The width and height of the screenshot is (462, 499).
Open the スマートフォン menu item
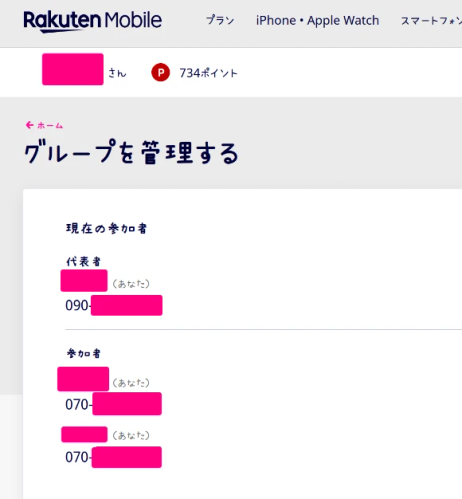pos(431,21)
